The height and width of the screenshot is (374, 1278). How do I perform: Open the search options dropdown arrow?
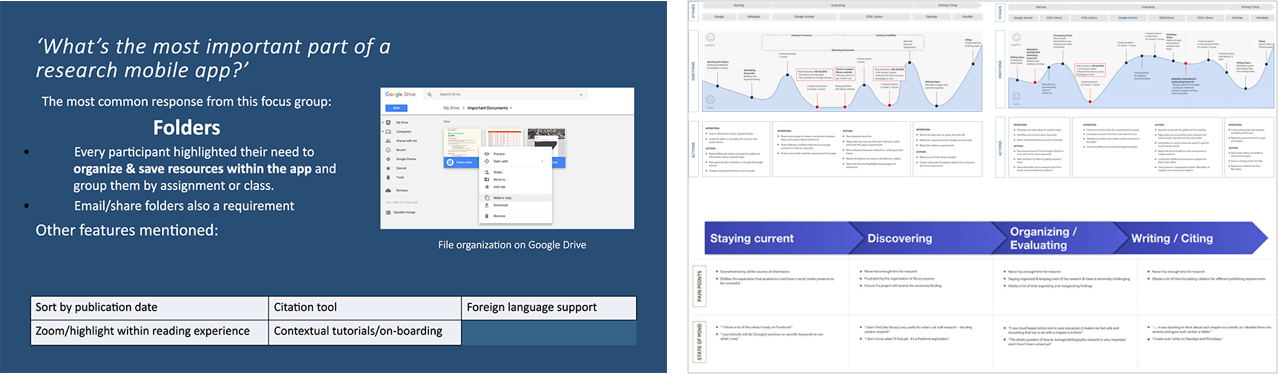(581, 94)
